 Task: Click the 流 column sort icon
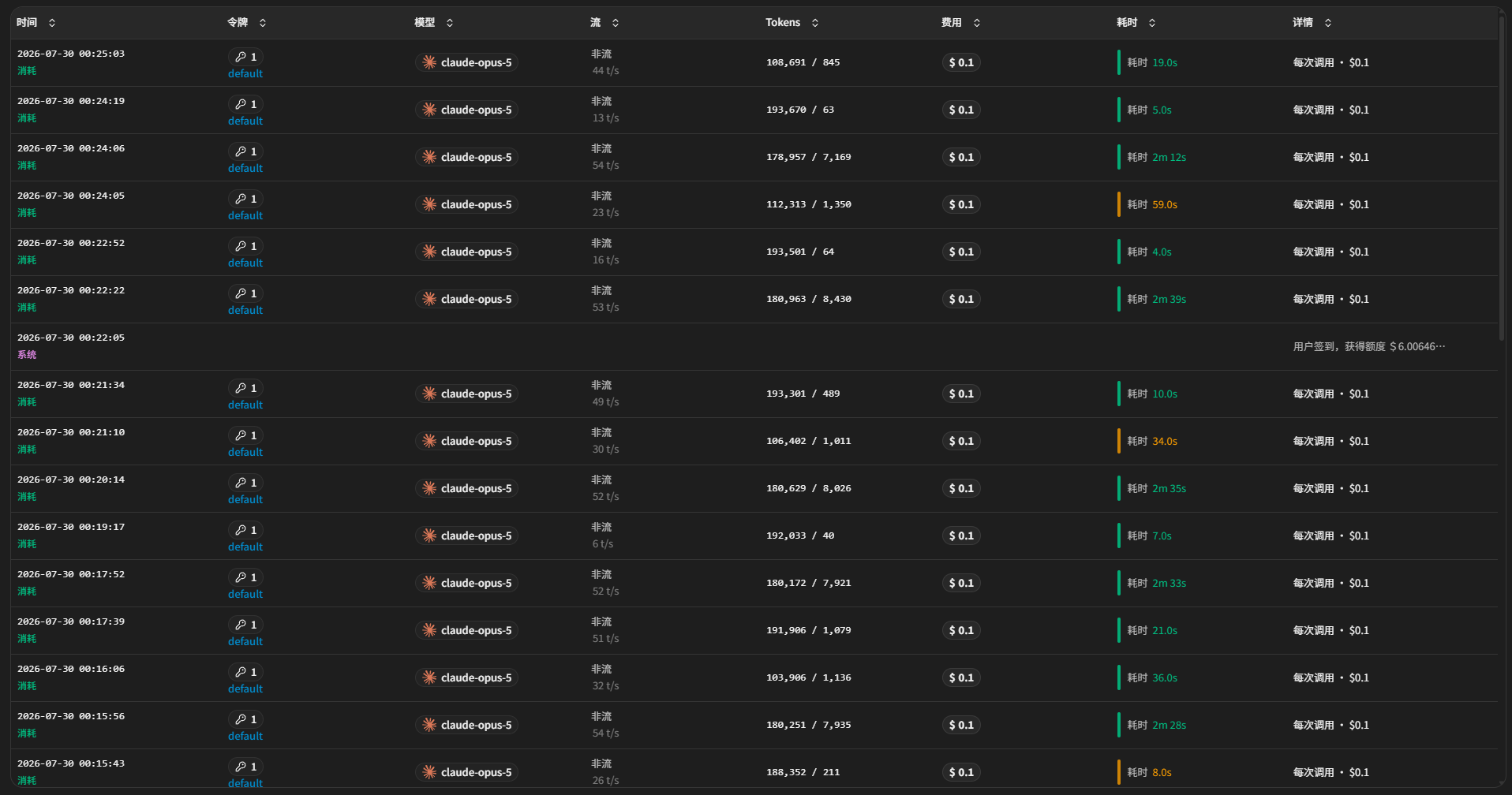coord(616,23)
